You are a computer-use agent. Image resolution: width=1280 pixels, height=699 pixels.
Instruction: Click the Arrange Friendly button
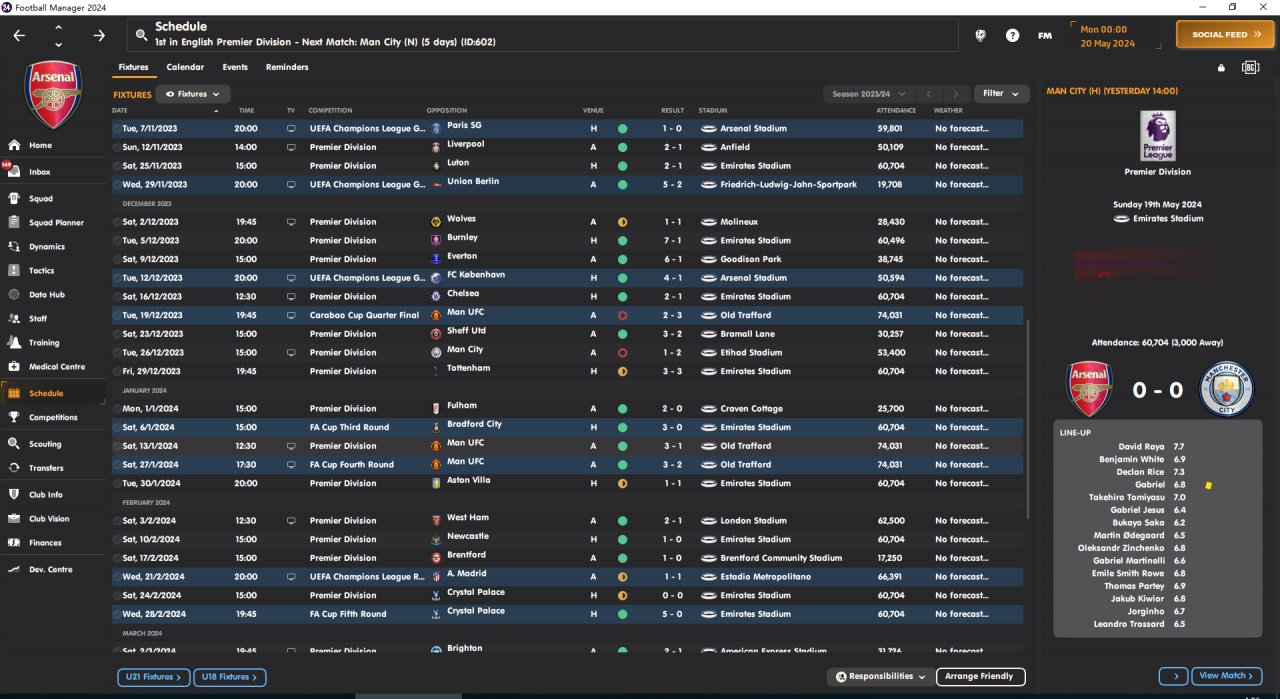point(980,677)
